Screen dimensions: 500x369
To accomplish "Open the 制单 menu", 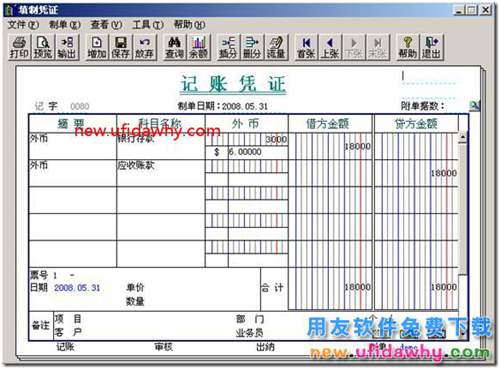I will [65, 25].
